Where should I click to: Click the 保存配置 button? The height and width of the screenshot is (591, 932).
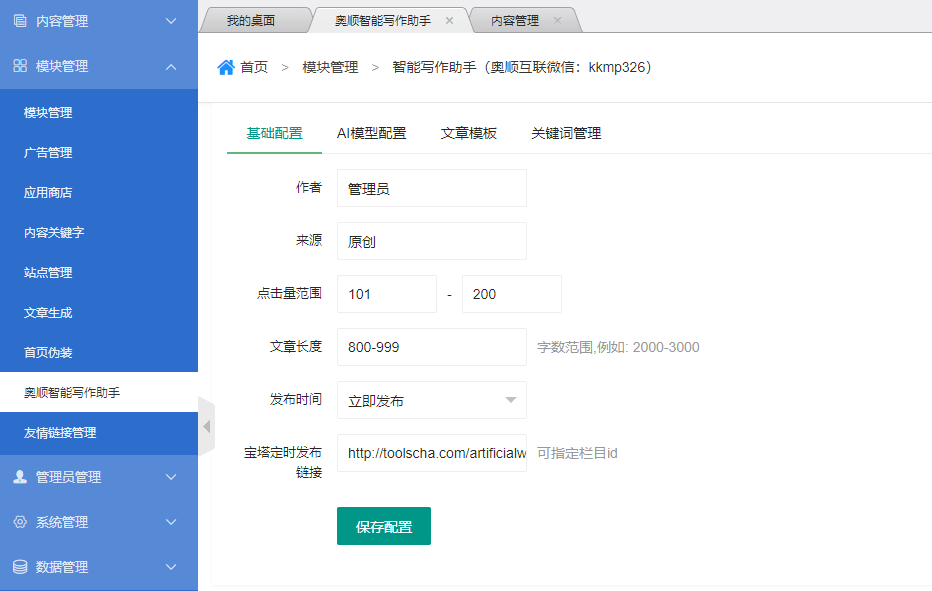(x=383, y=526)
